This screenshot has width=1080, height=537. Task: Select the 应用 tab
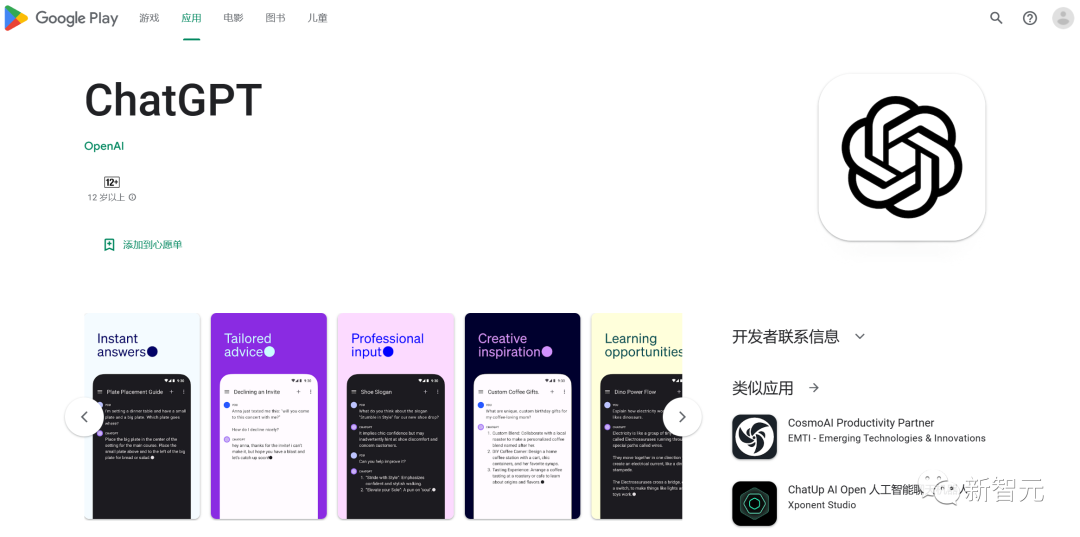tap(191, 18)
